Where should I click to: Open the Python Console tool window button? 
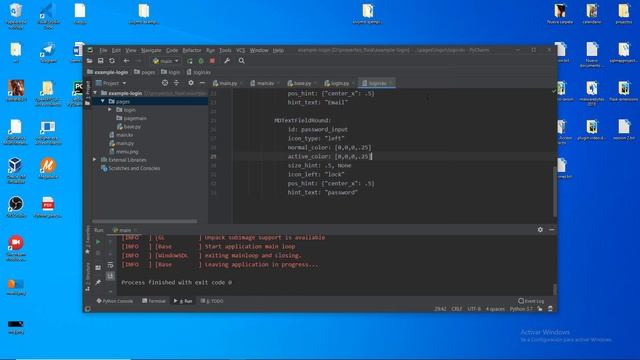115,301
